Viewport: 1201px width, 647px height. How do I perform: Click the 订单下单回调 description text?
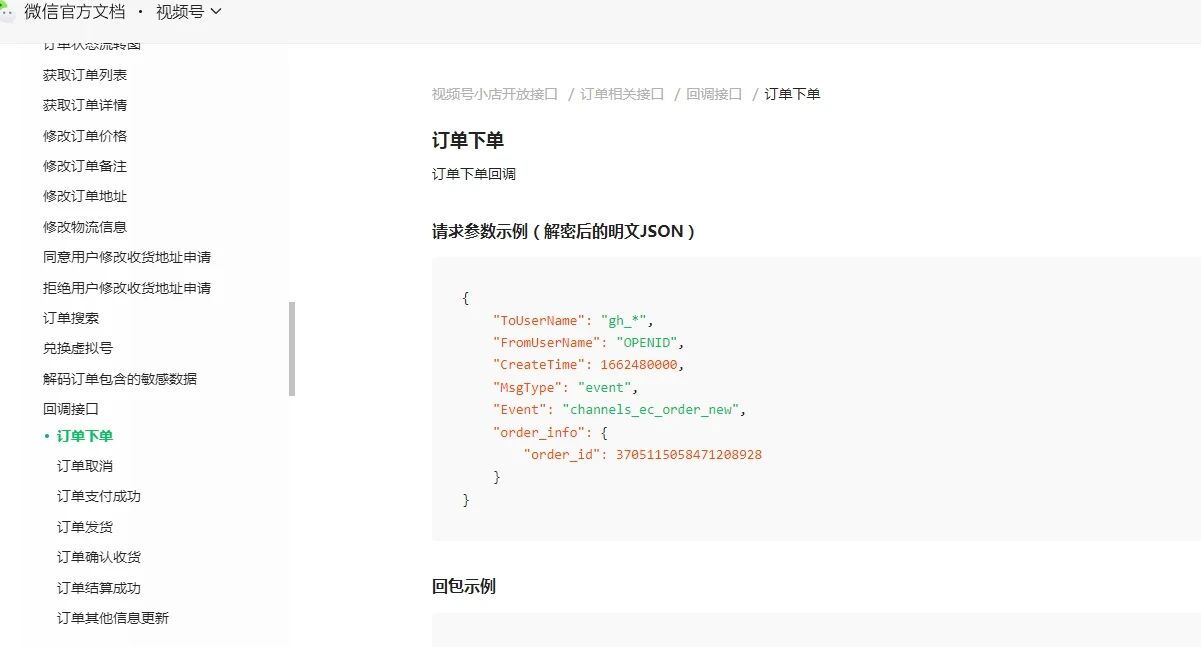pyautogui.click(x=474, y=174)
